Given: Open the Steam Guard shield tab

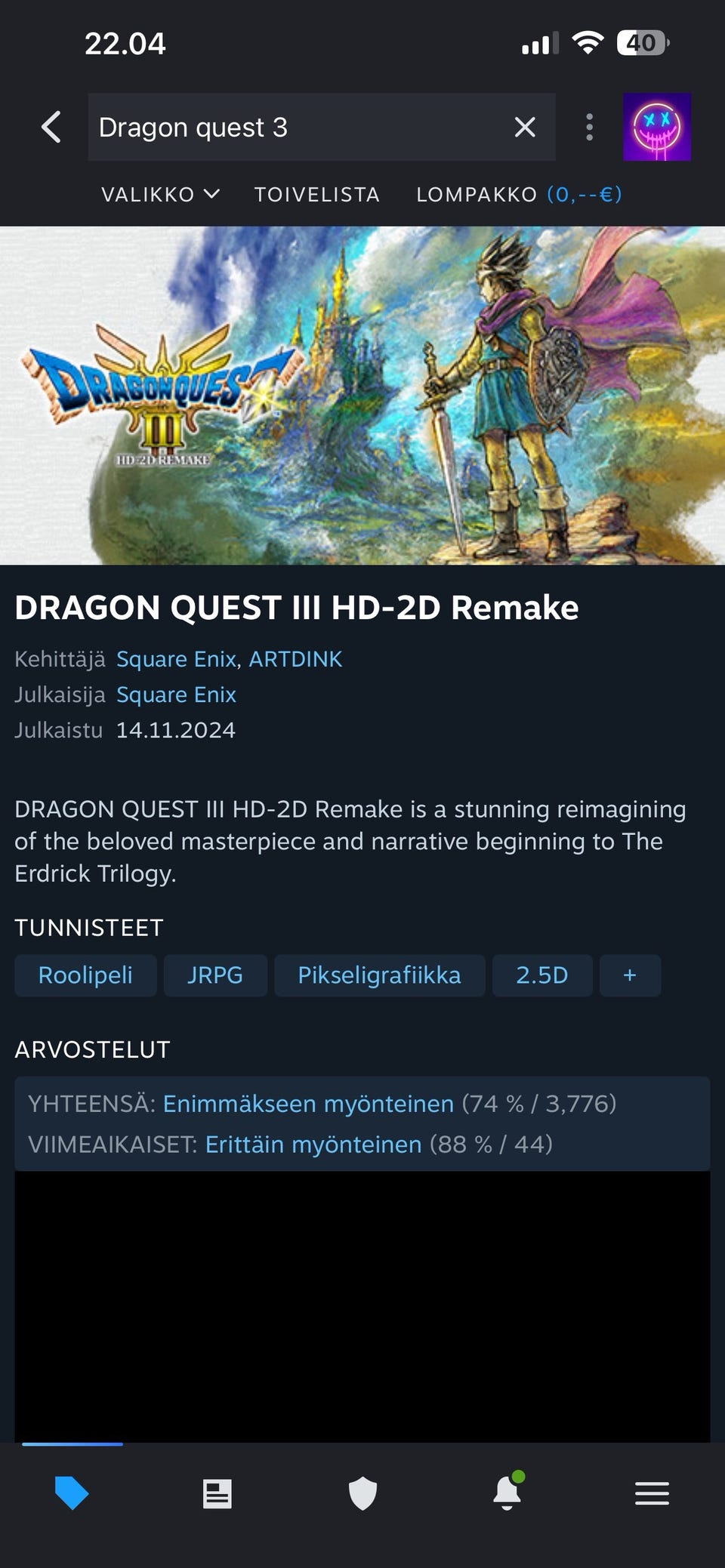Looking at the screenshot, I should pyautogui.click(x=362, y=1493).
